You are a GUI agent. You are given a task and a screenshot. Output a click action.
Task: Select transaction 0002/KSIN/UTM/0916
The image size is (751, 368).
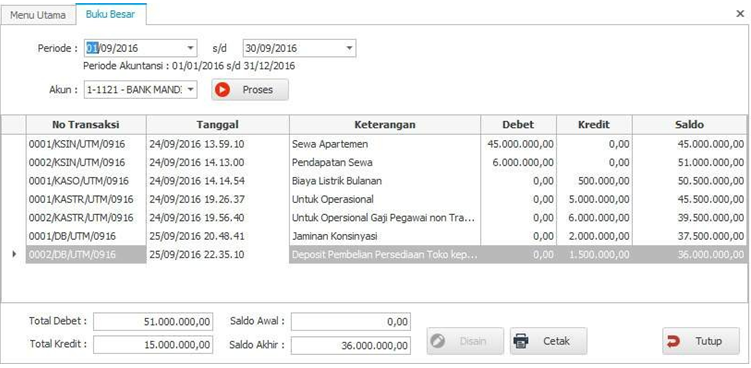[86, 162]
